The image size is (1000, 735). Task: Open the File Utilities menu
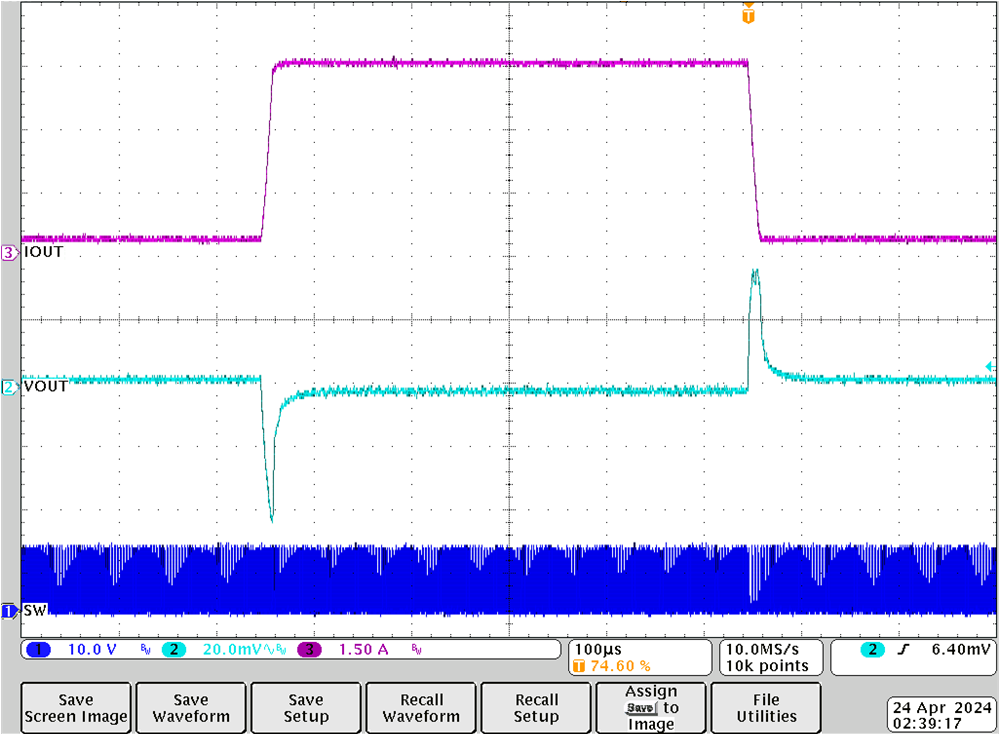[766, 707]
